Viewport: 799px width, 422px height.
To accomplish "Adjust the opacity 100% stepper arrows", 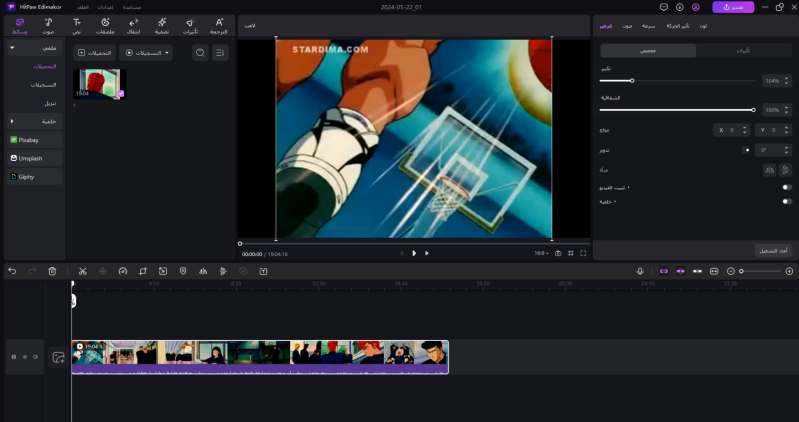I will coord(786,110).
